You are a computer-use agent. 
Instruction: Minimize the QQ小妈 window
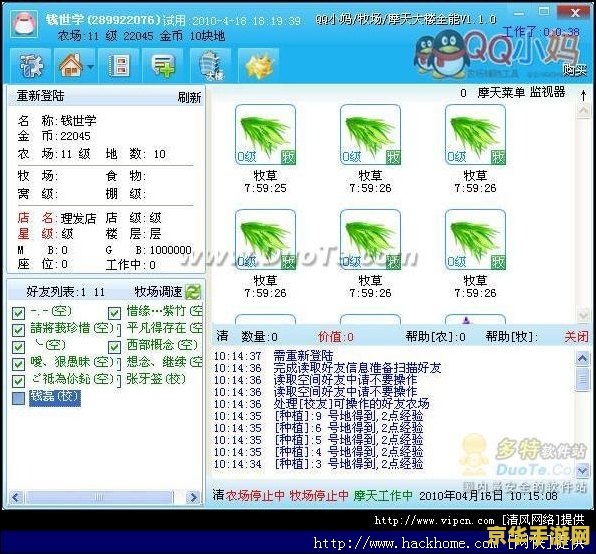point(519,13)
